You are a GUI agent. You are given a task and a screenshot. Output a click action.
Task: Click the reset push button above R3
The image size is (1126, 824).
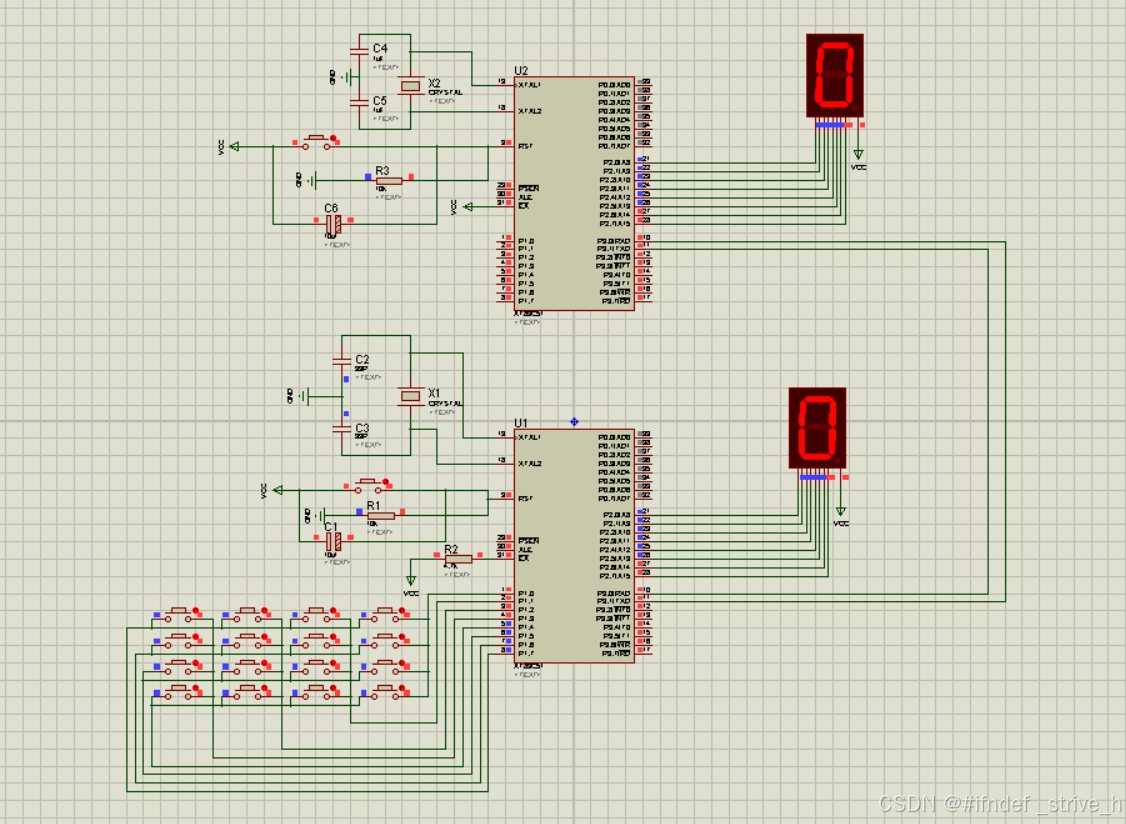pyautogui.click(x=316, y=142)
